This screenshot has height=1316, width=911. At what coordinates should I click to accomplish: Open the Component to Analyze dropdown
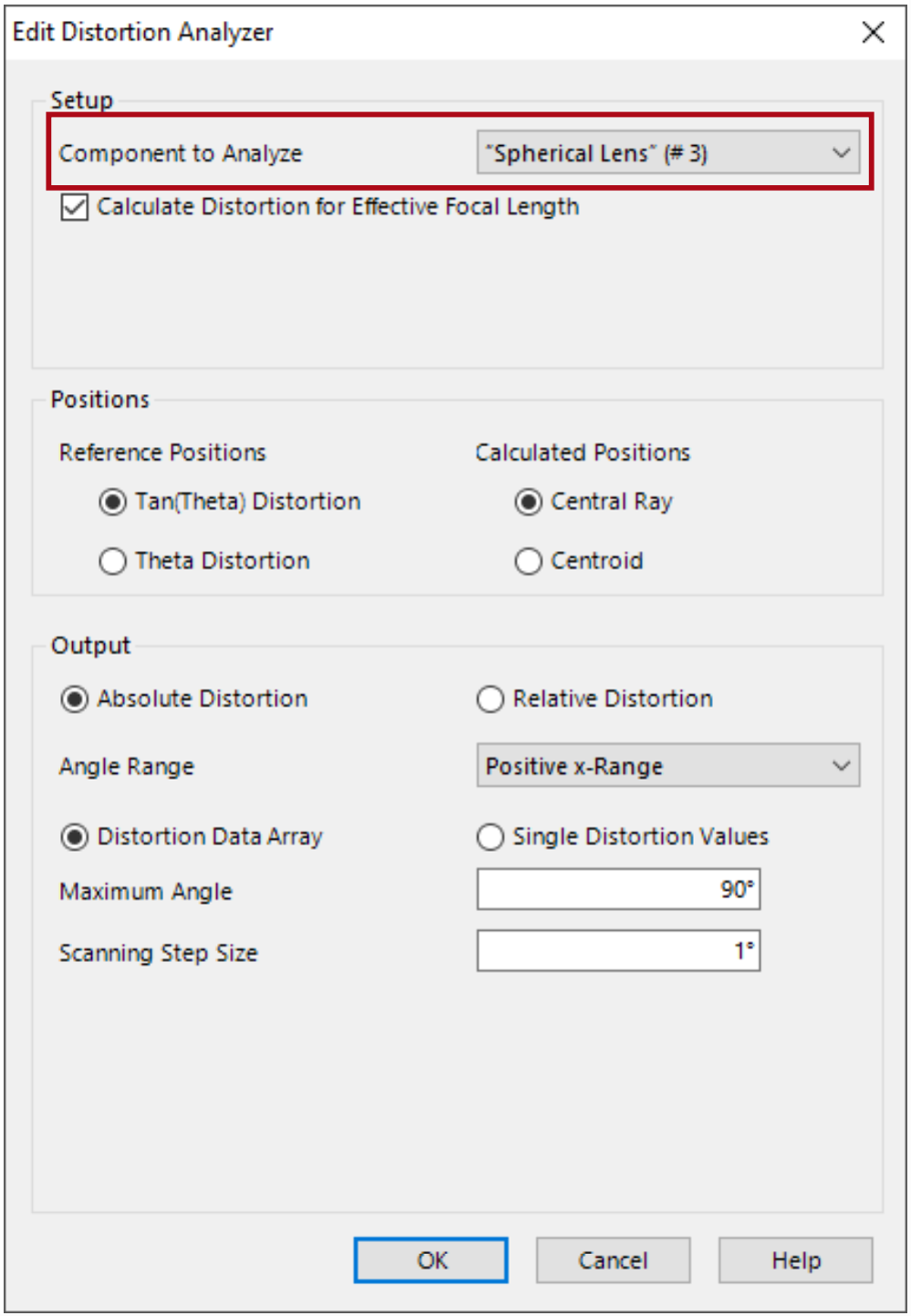click(668, 152)
